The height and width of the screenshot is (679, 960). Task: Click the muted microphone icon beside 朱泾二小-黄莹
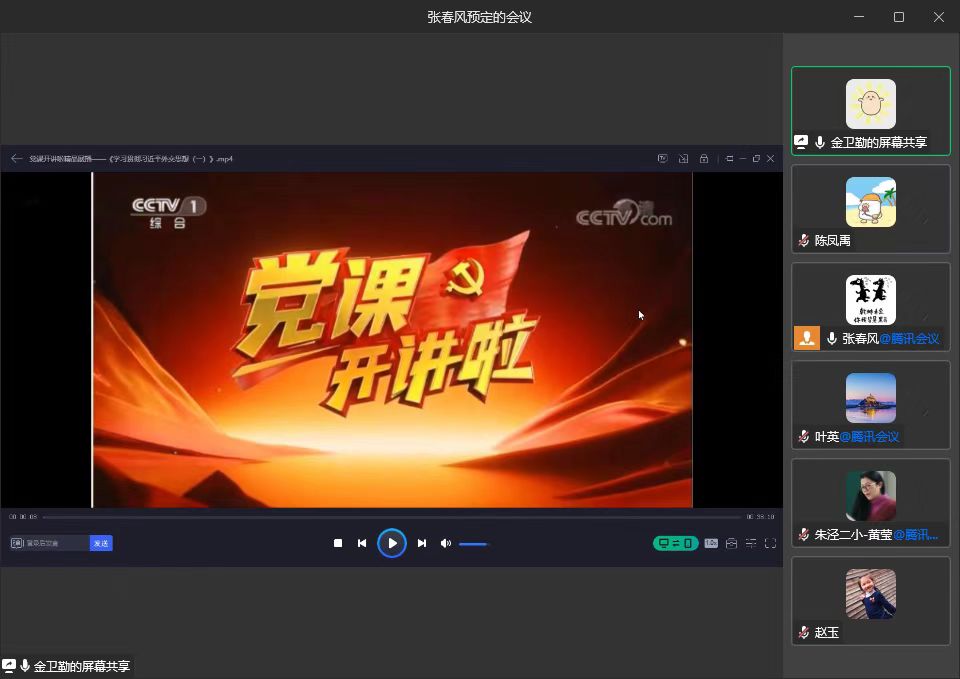click(804, 535)
